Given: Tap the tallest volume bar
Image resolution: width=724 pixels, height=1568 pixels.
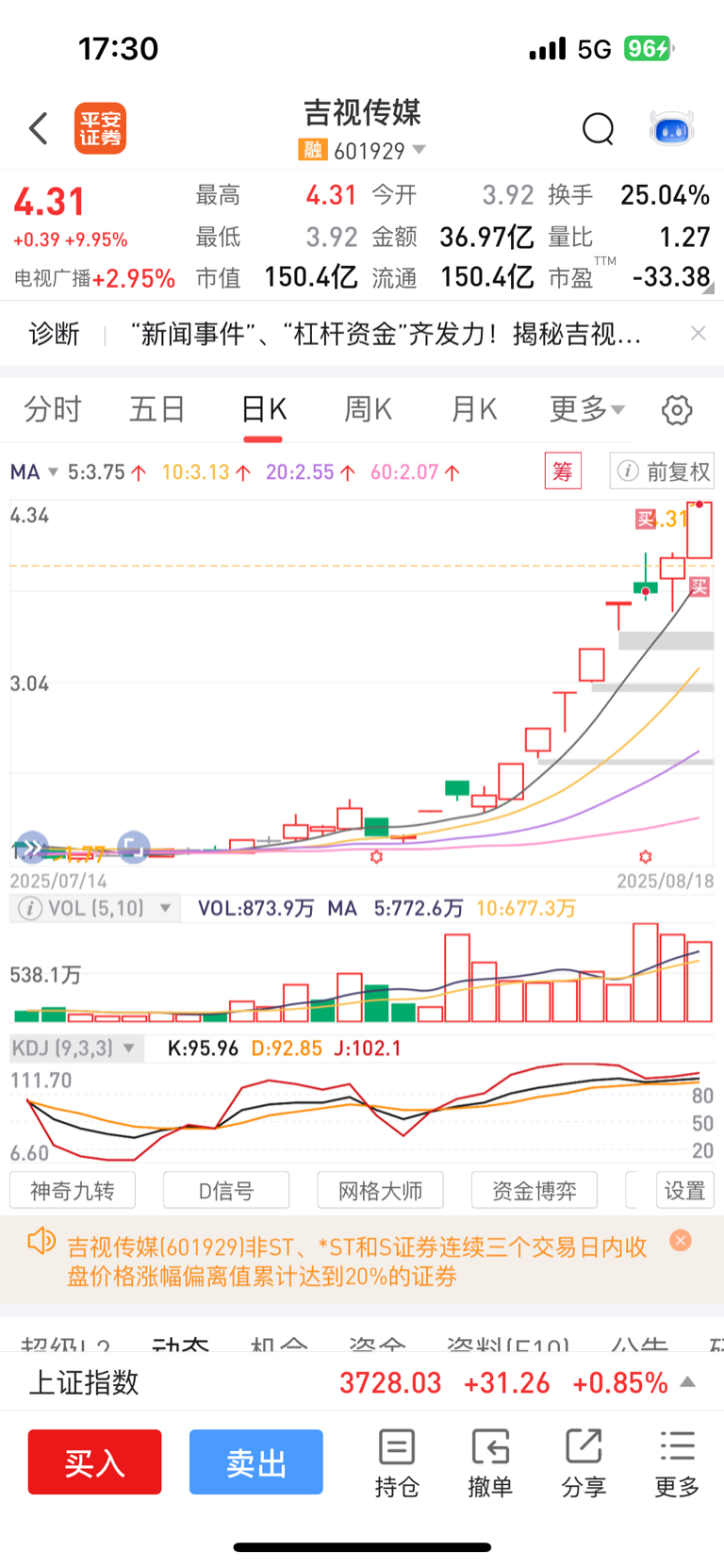Looking at the screenshot, I should tap(646, 972).
